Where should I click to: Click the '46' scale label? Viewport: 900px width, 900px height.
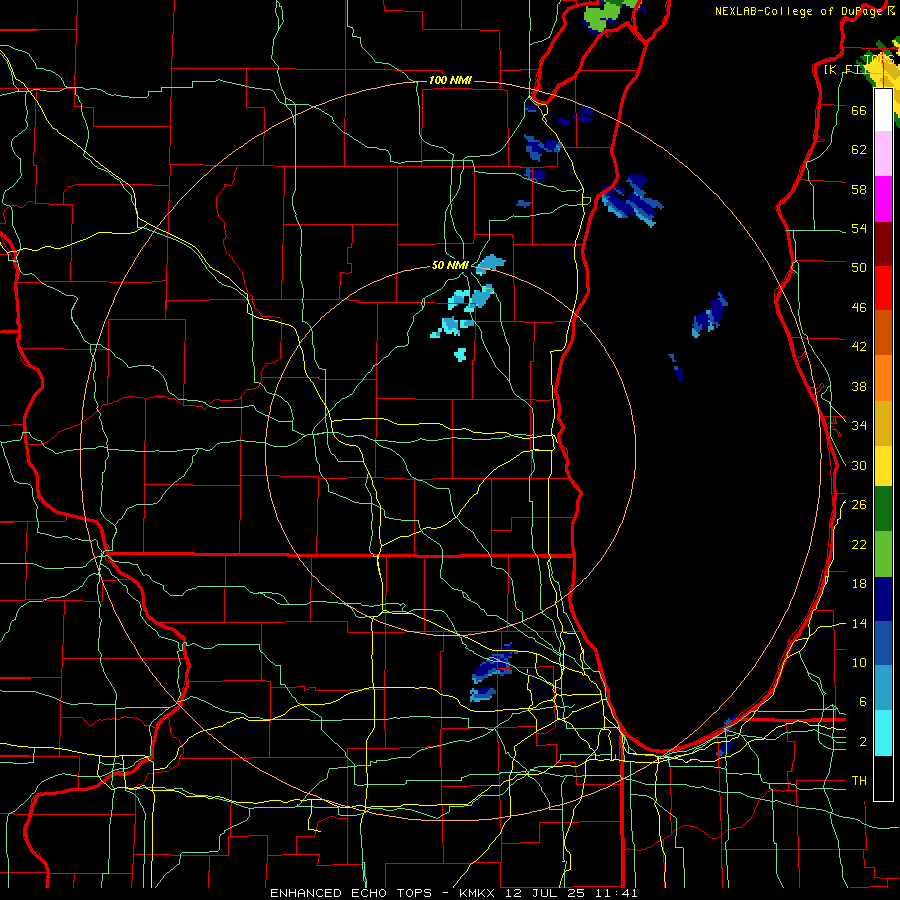click(859, 307)
